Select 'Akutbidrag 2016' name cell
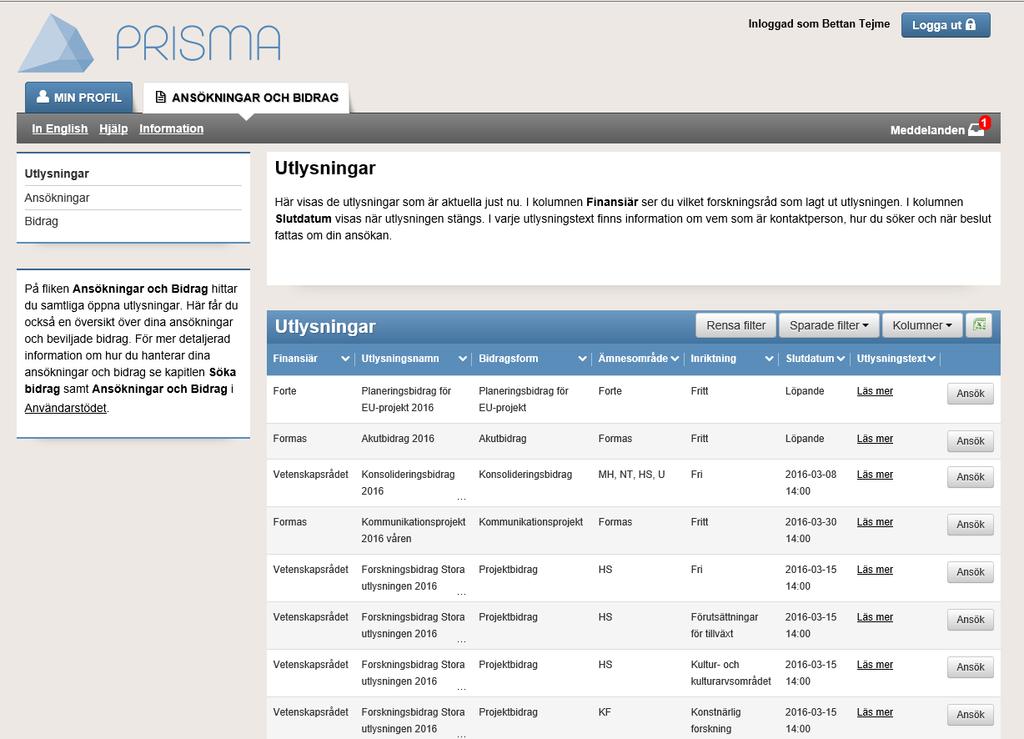 (397, 439)
